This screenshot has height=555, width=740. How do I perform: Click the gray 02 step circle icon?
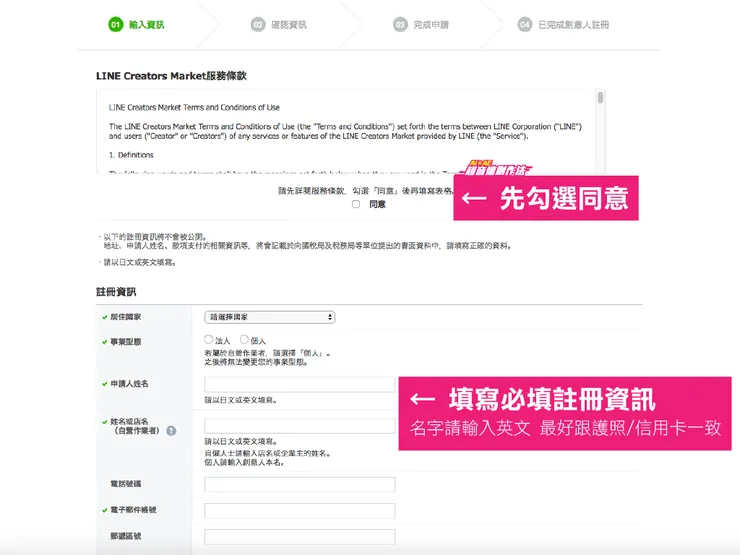pos(258,25)
